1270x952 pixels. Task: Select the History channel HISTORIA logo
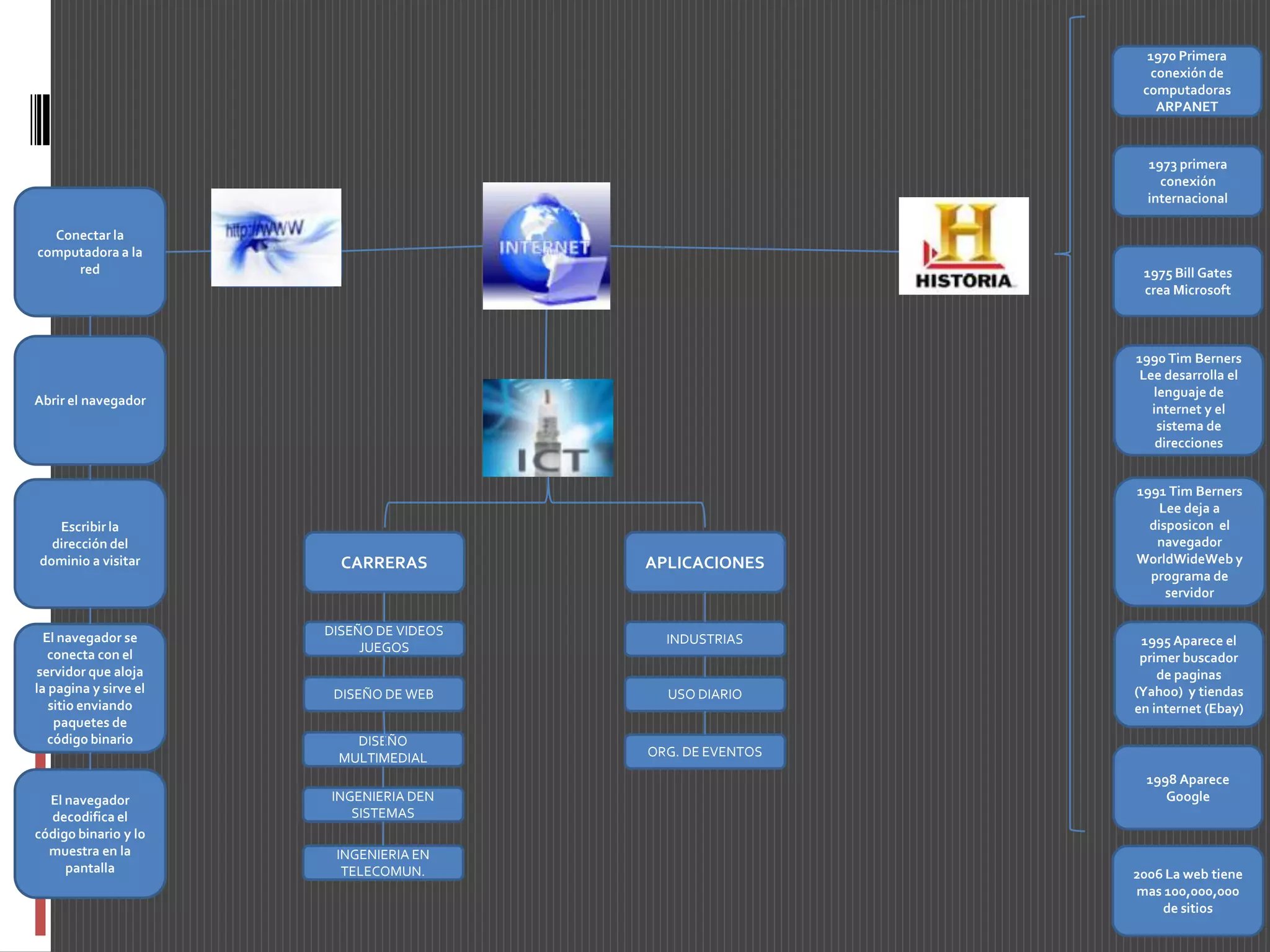963,246
